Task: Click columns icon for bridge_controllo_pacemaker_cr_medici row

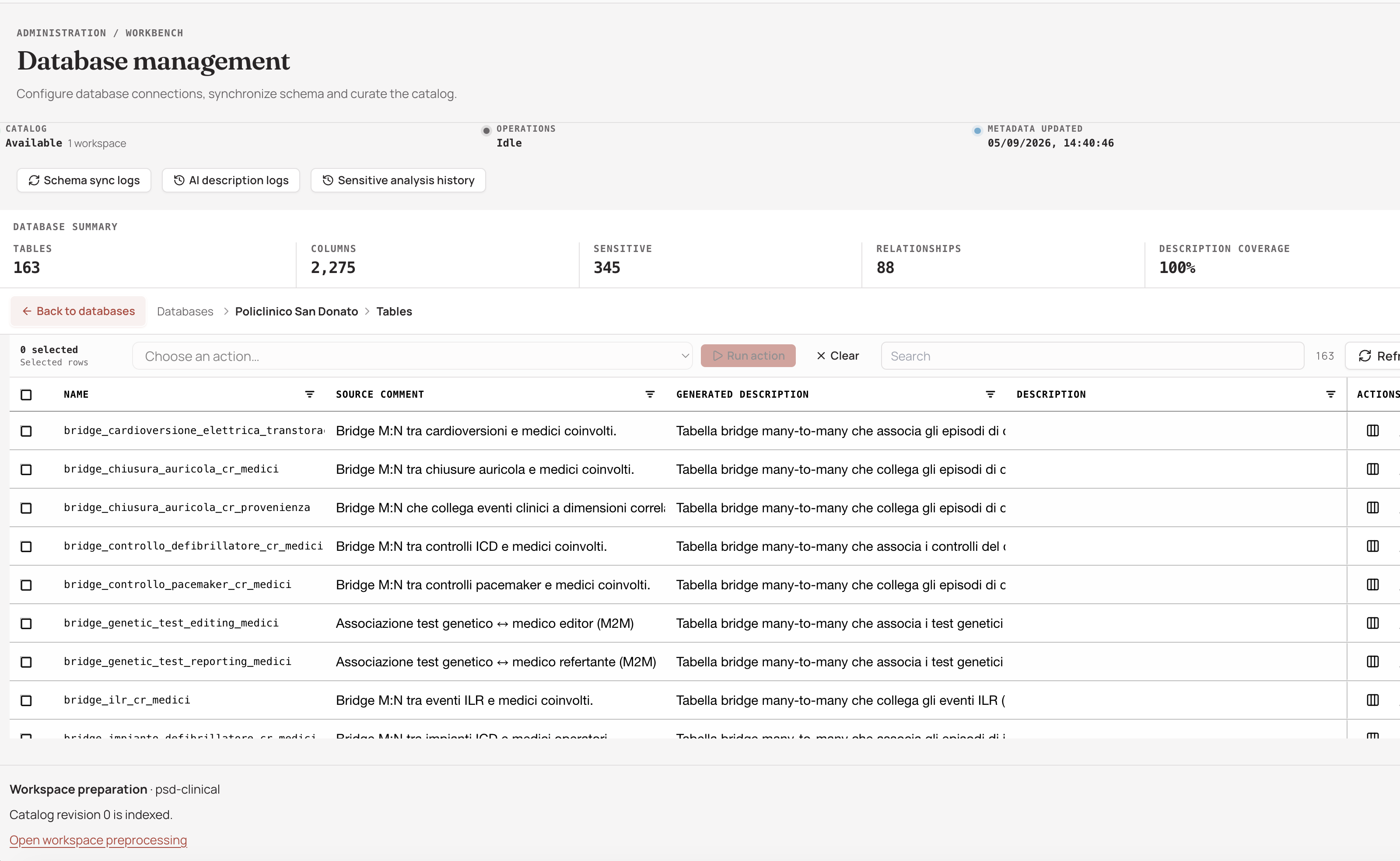Action: click(1373, 584)
